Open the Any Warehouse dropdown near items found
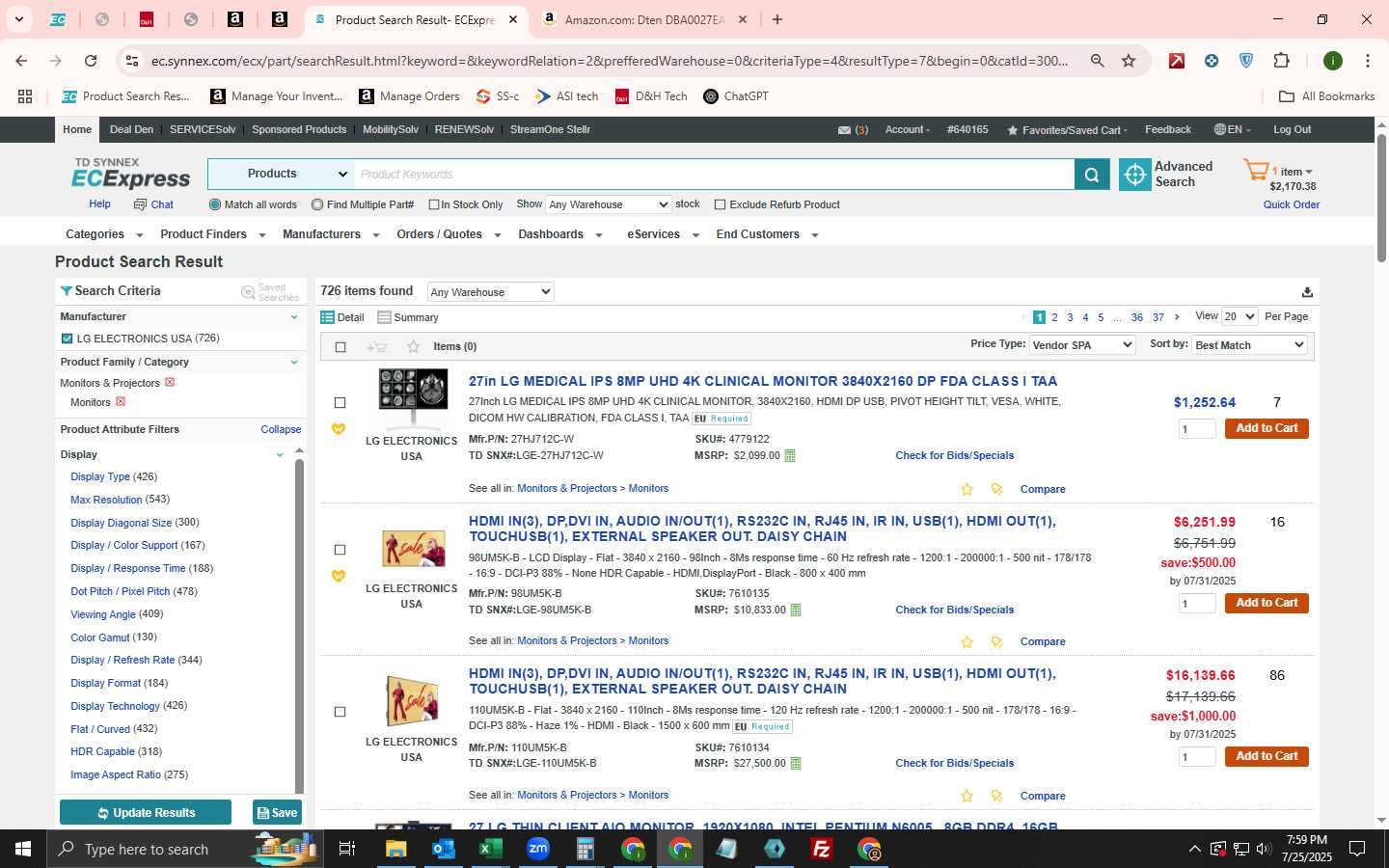The image size is (1389, 868). [x=490, y=292]
